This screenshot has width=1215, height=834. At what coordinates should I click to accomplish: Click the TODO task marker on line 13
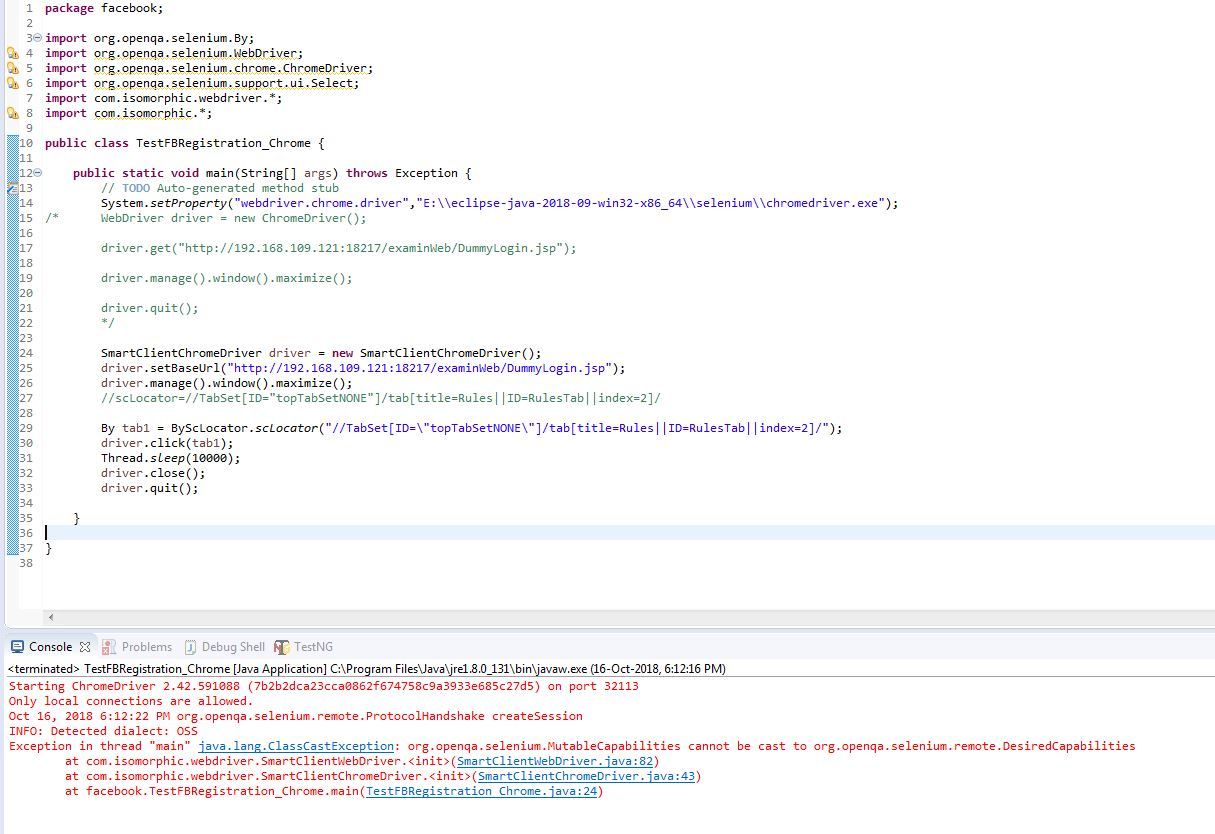pos(13,188)
